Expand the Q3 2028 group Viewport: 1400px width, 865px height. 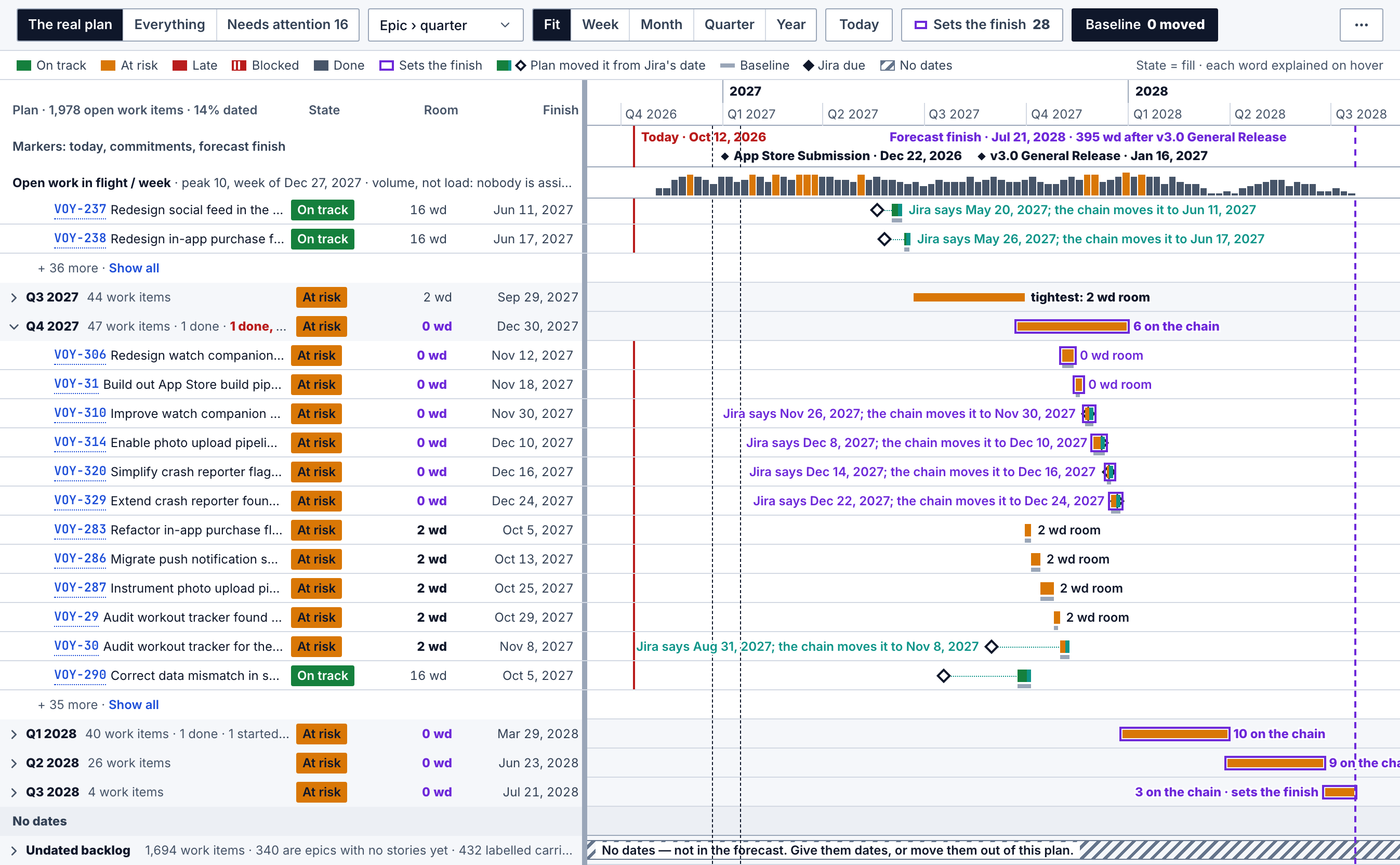(14, 792)
